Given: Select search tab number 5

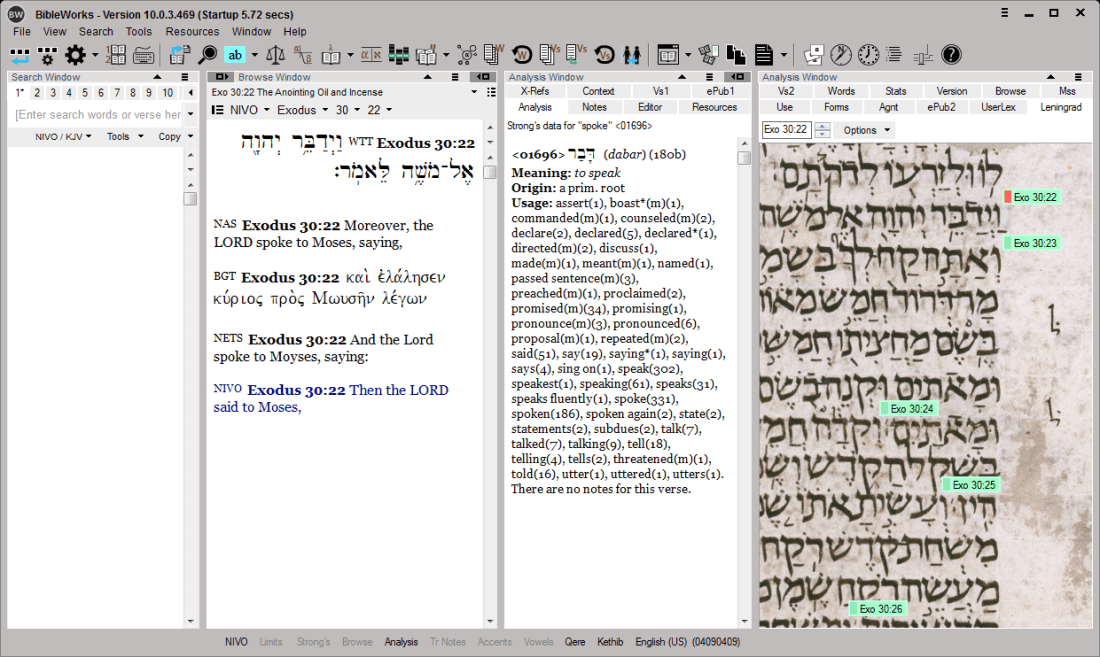Looking at the screenshot, I should coord(85,93).
